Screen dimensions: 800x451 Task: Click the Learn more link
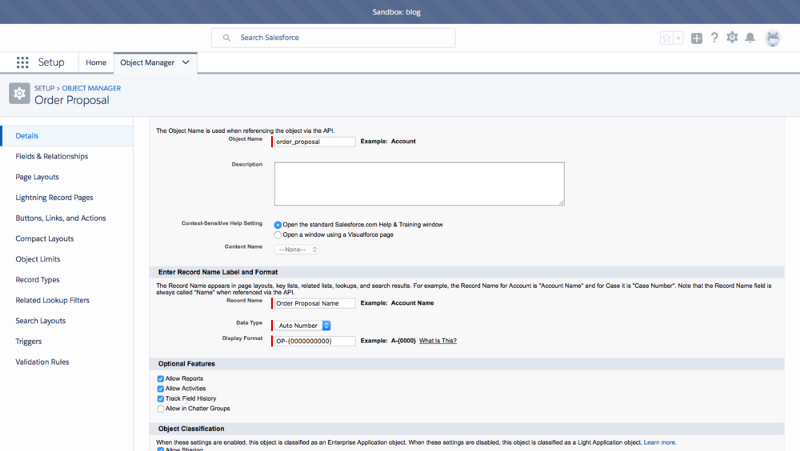660,442
